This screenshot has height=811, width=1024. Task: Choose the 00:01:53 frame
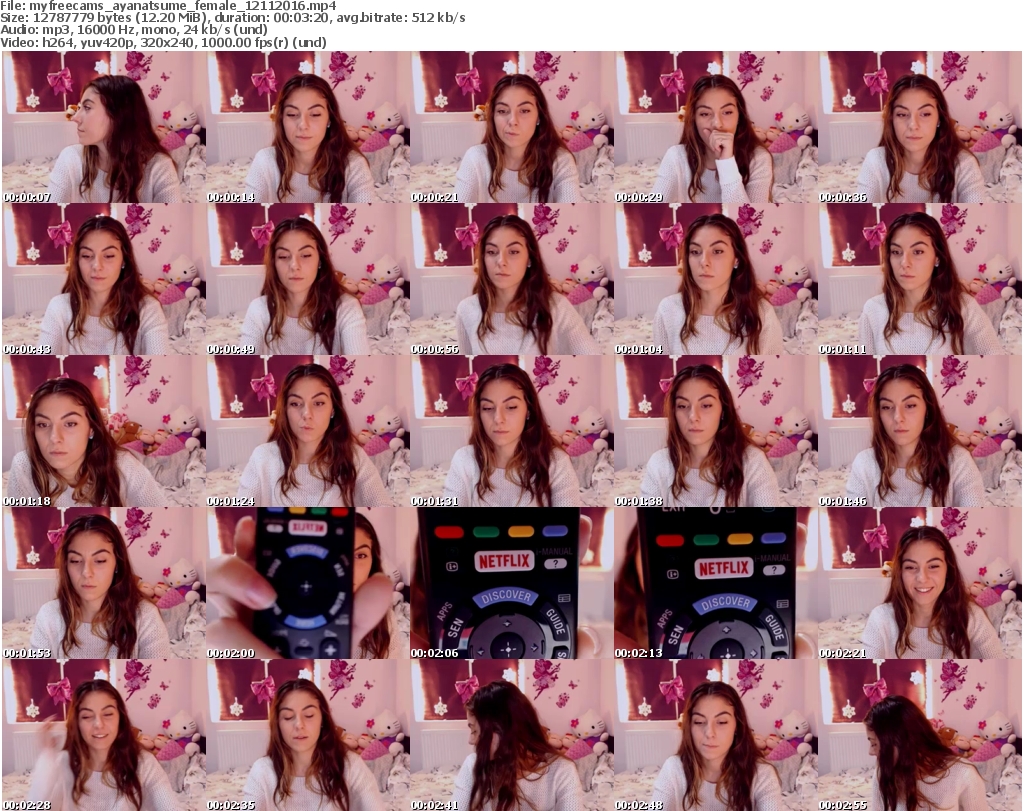point(104,583)
